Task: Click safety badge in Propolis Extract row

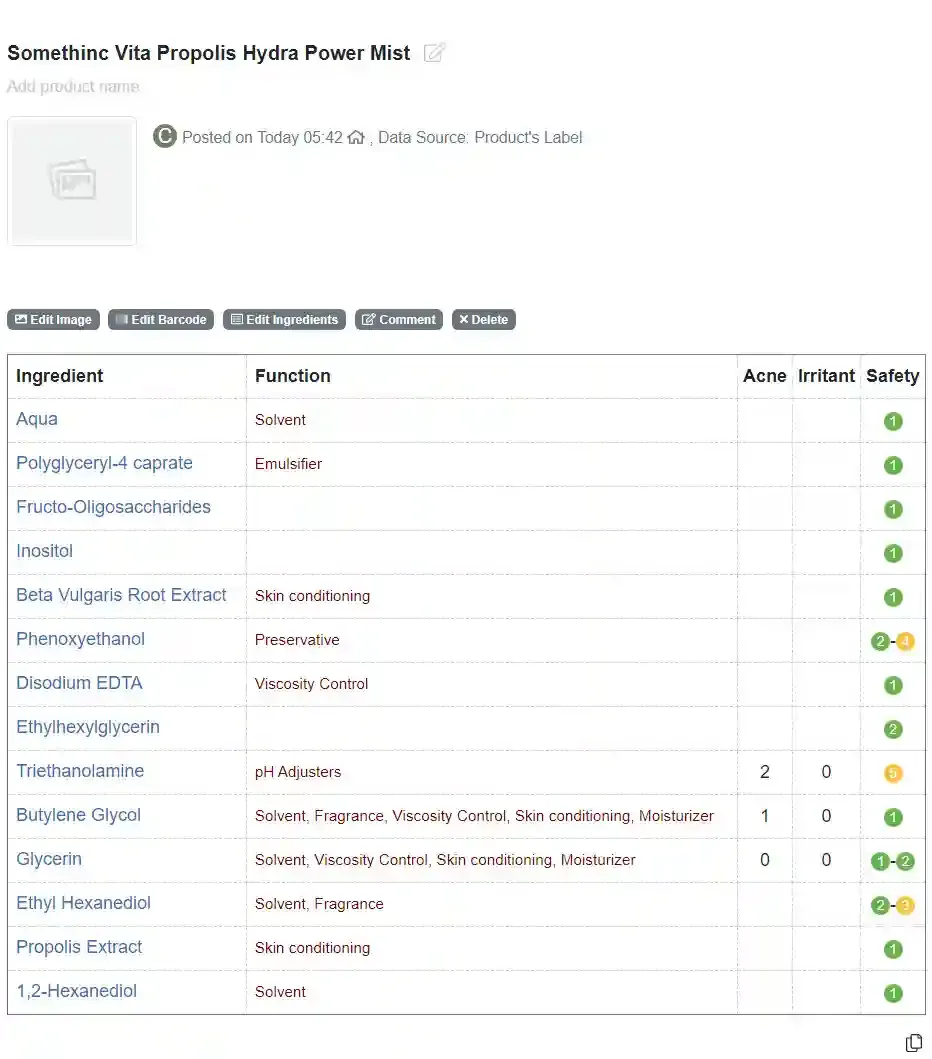Action: pyautogui.click(x=893, y=949)
